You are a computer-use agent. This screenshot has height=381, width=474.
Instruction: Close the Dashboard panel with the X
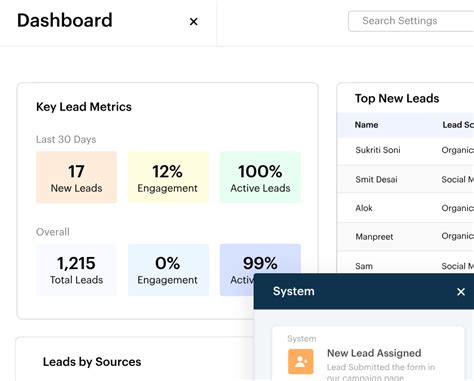coord(193,22)
